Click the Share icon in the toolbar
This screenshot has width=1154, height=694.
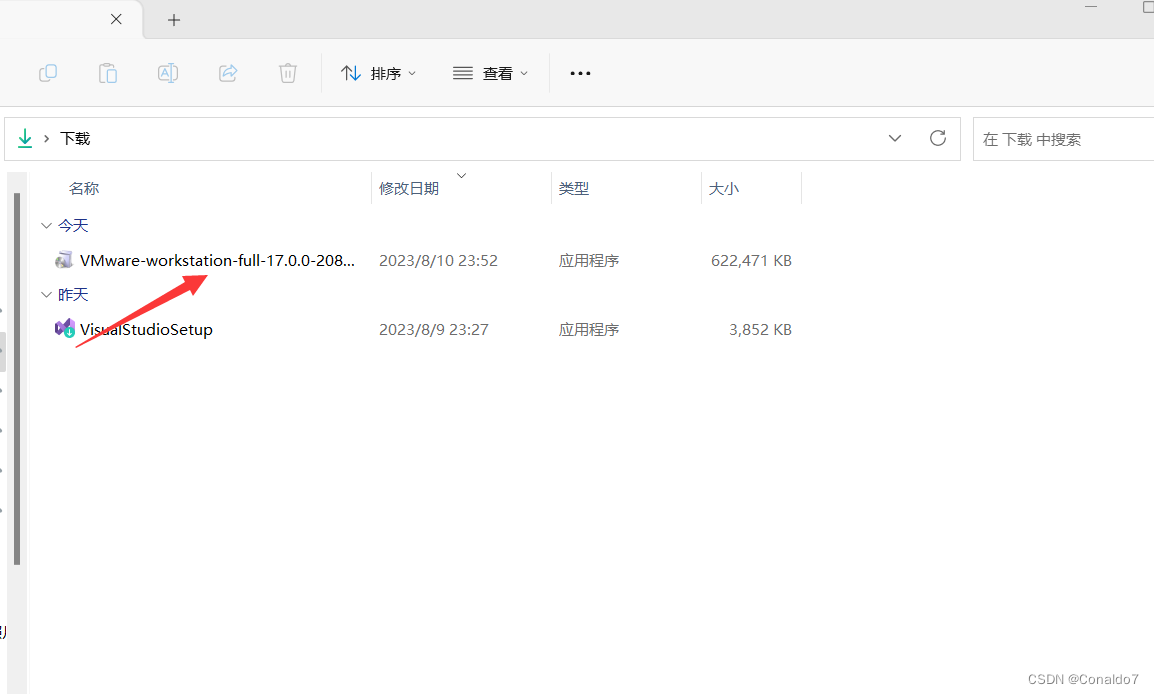point(228,73)
